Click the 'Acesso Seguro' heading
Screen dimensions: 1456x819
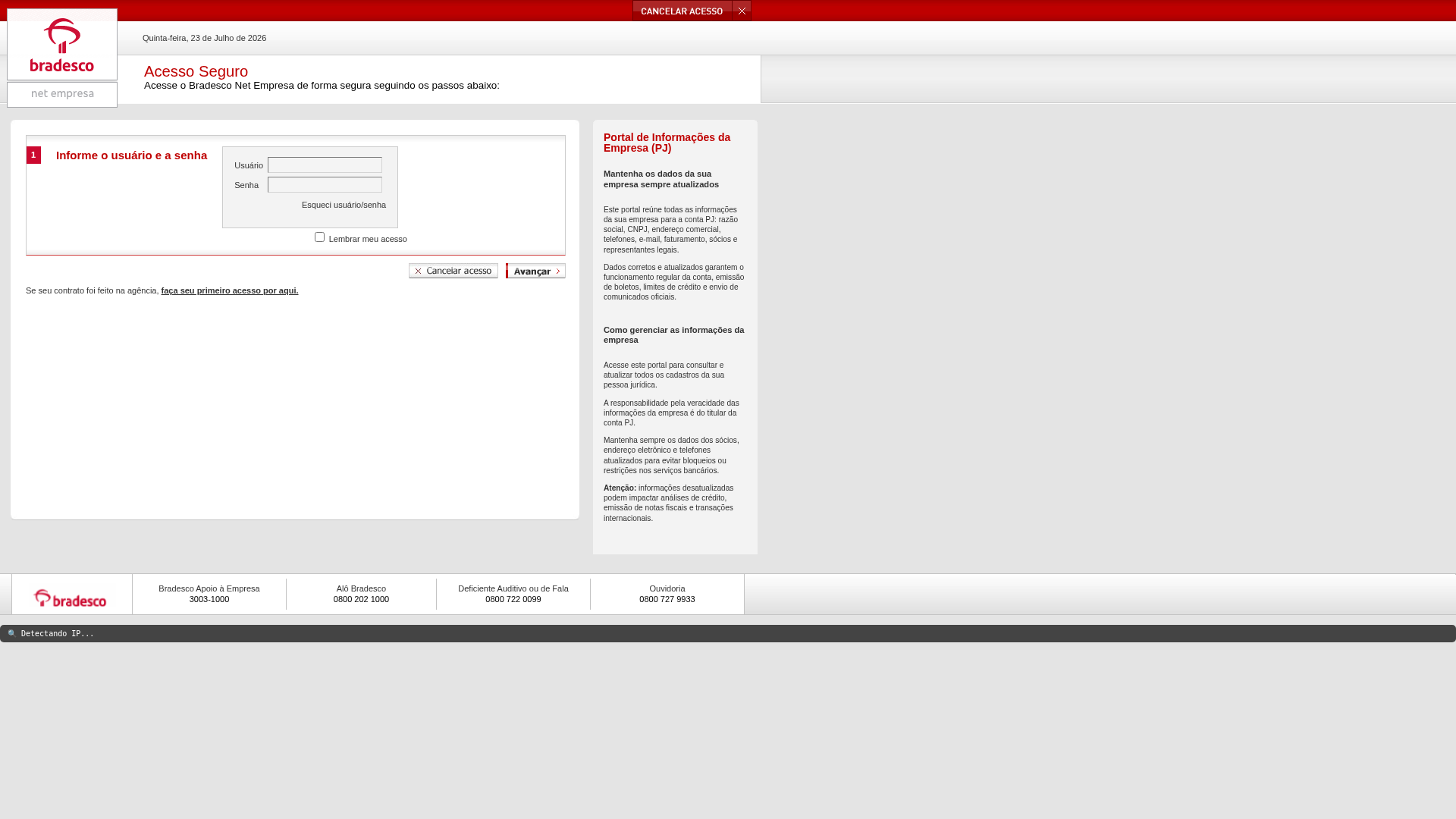[196, 71]
